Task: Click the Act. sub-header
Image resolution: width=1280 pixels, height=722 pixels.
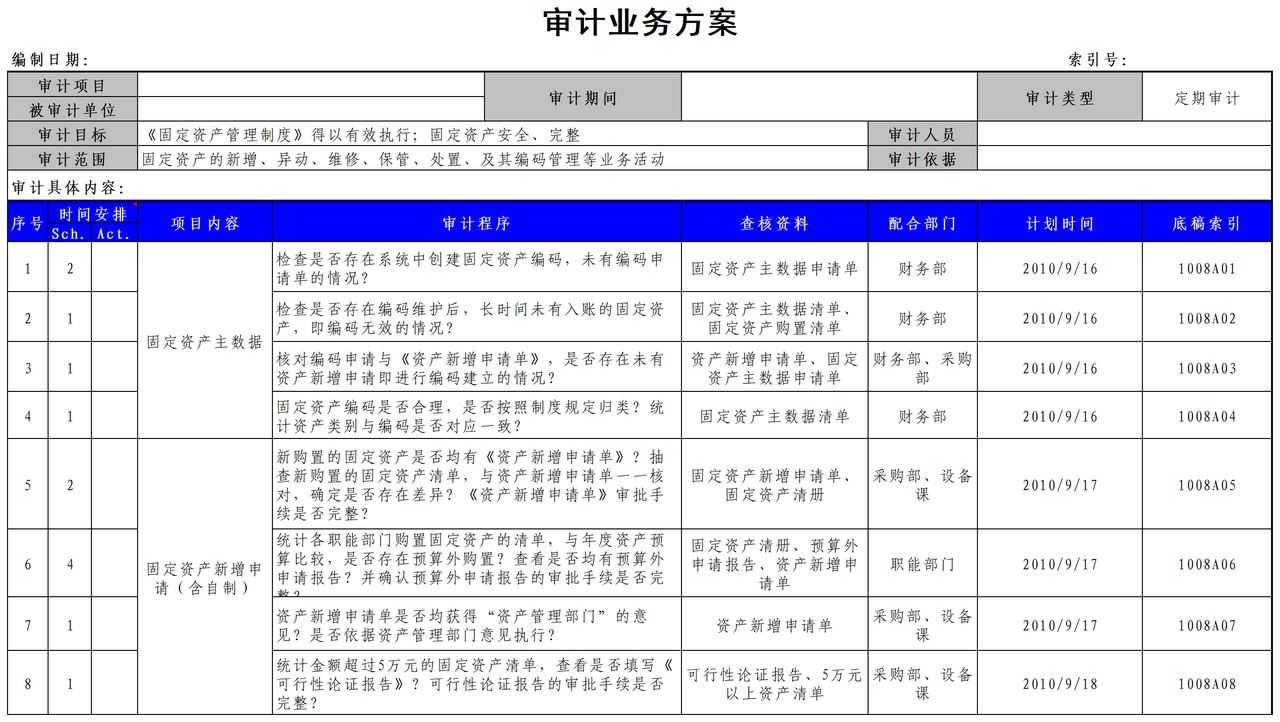Action: tap(114, 233)
